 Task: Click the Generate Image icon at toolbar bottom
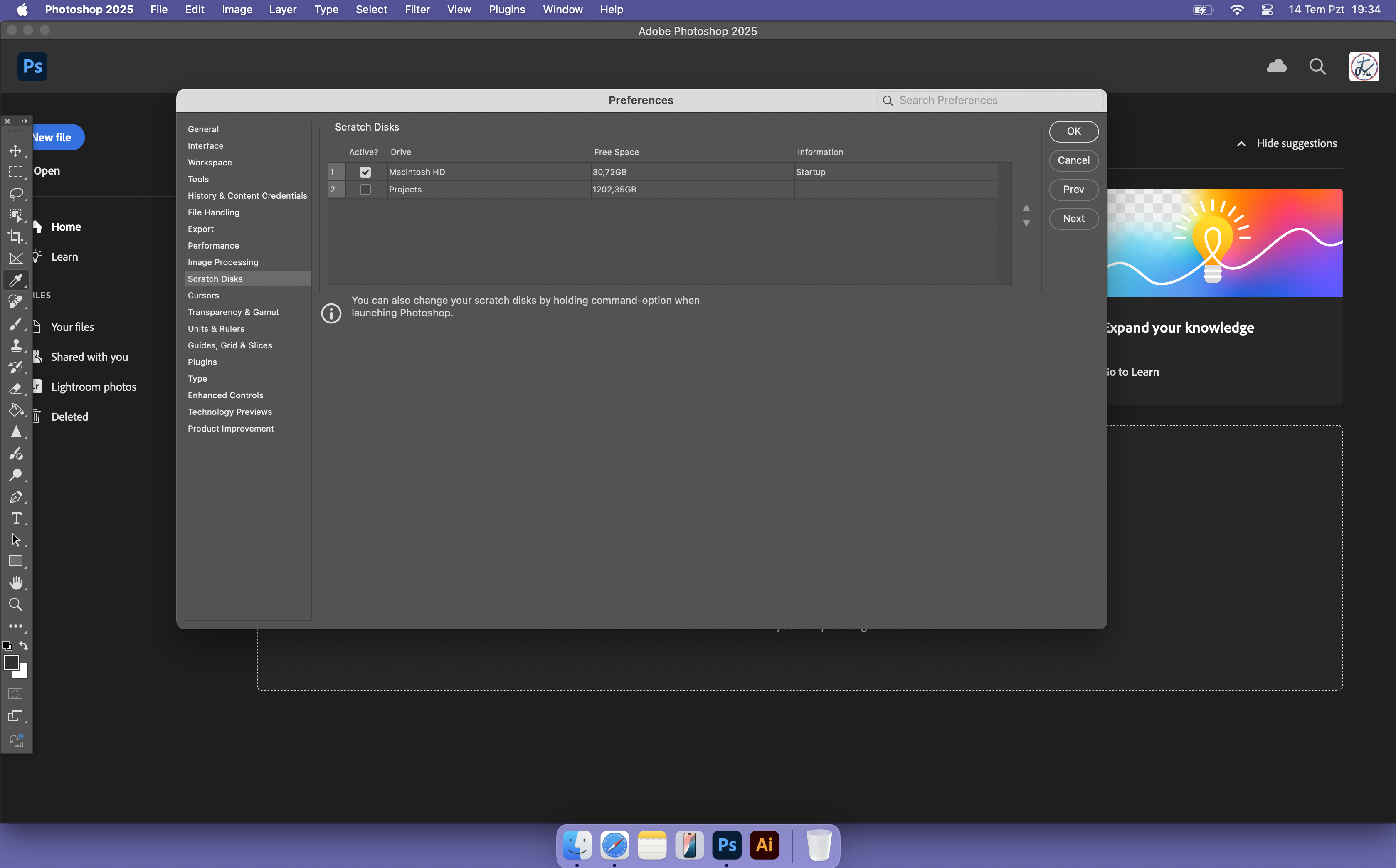(15, 740)
